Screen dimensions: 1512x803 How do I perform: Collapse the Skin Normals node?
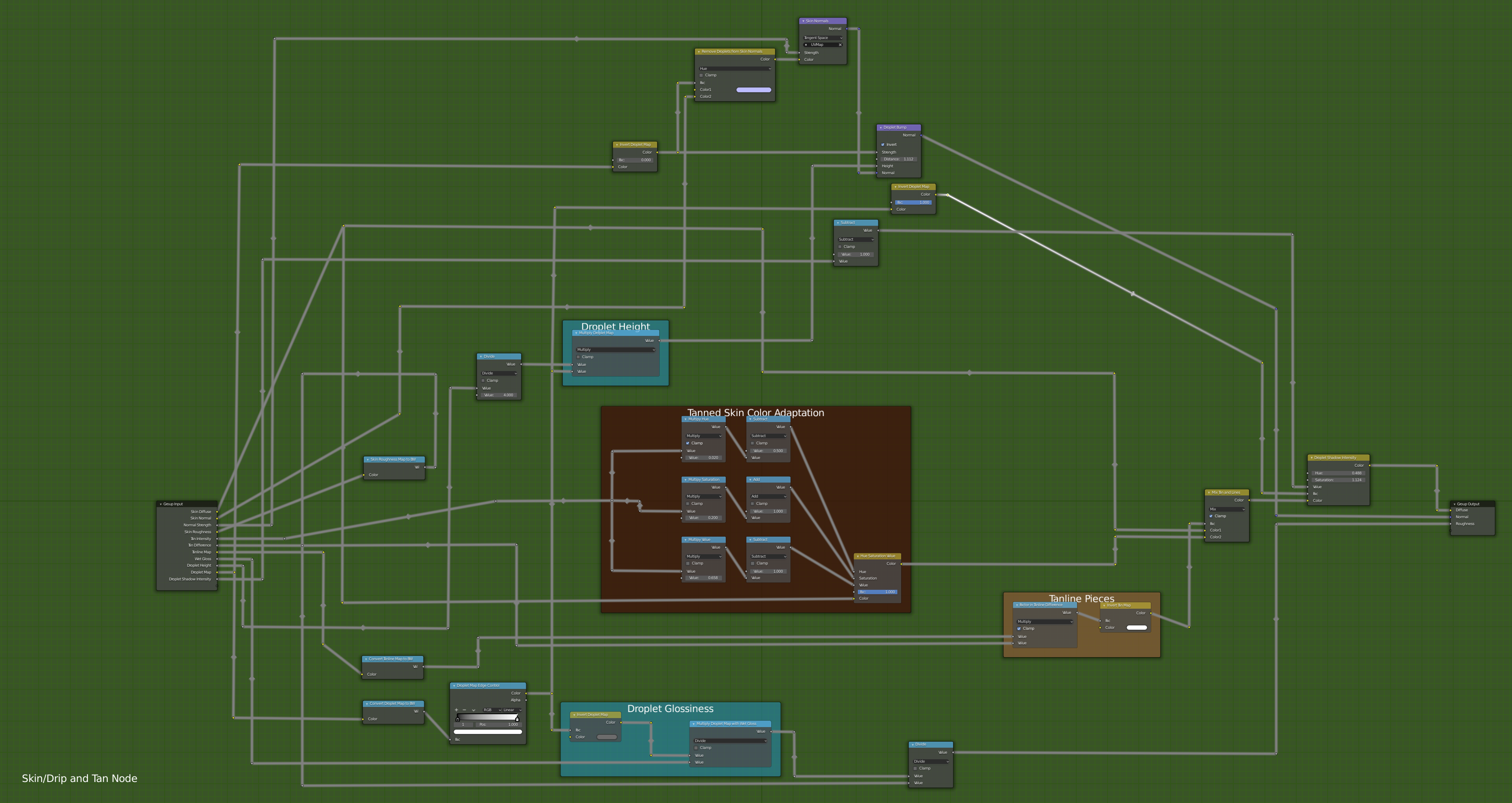[803, 21]
